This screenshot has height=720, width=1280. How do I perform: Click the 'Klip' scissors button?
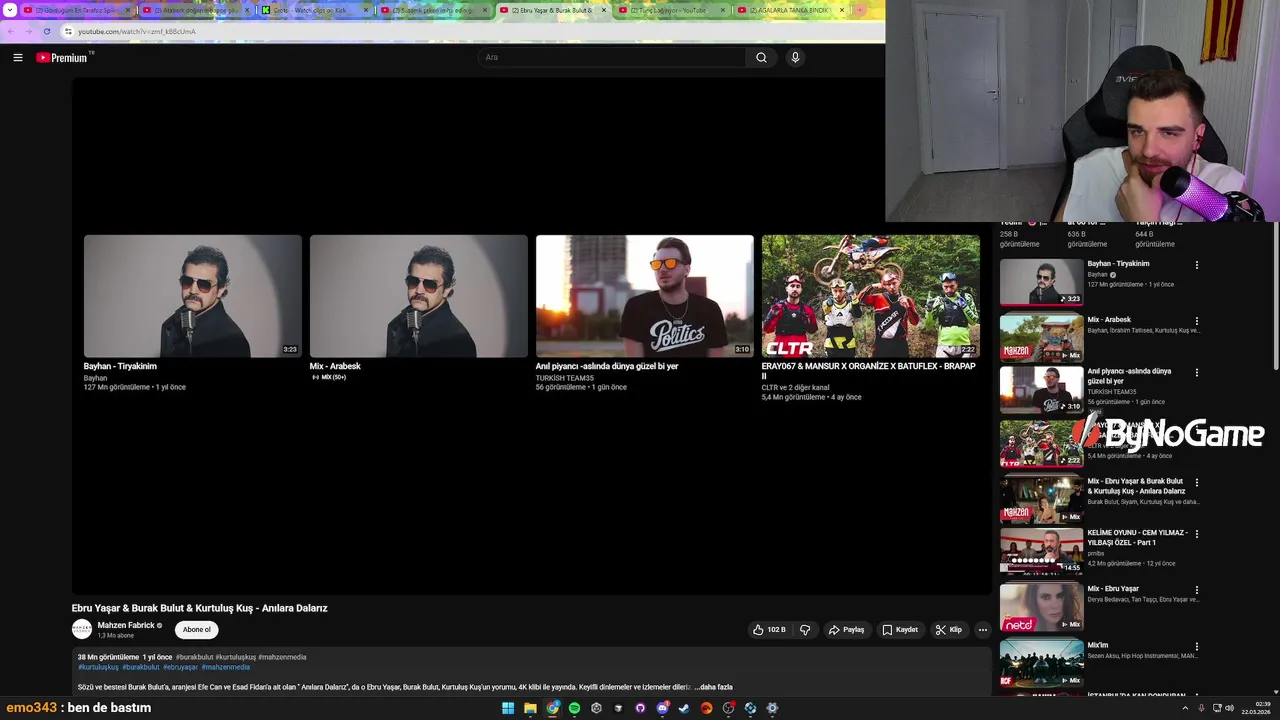coord(949,630)
